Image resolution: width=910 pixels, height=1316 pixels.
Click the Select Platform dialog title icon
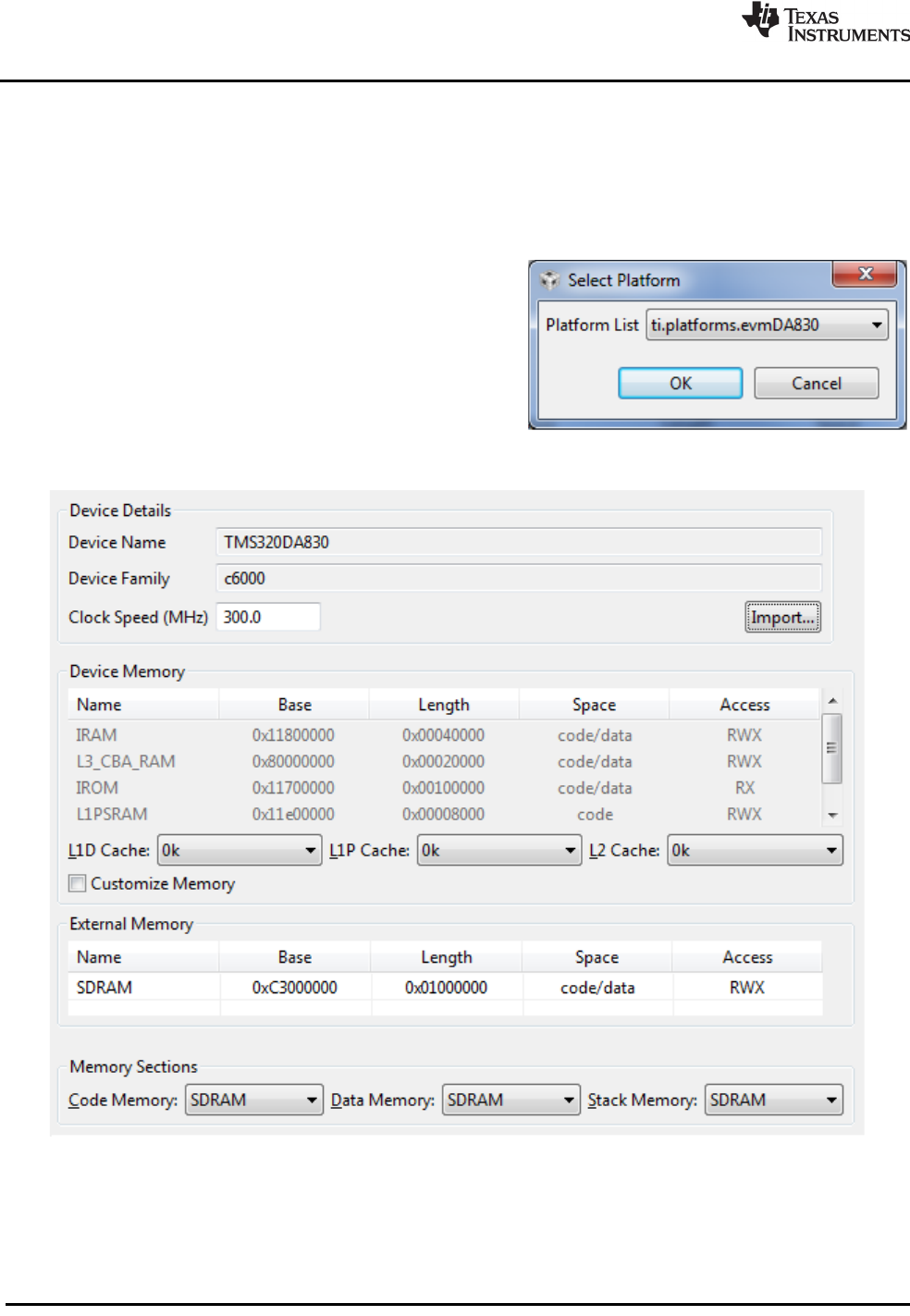550,280
